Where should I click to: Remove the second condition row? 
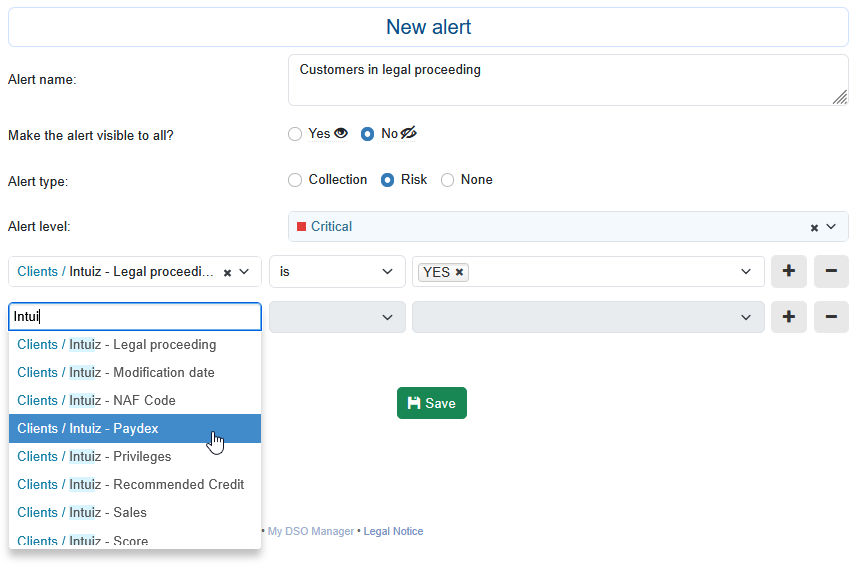tap(831, 317)
